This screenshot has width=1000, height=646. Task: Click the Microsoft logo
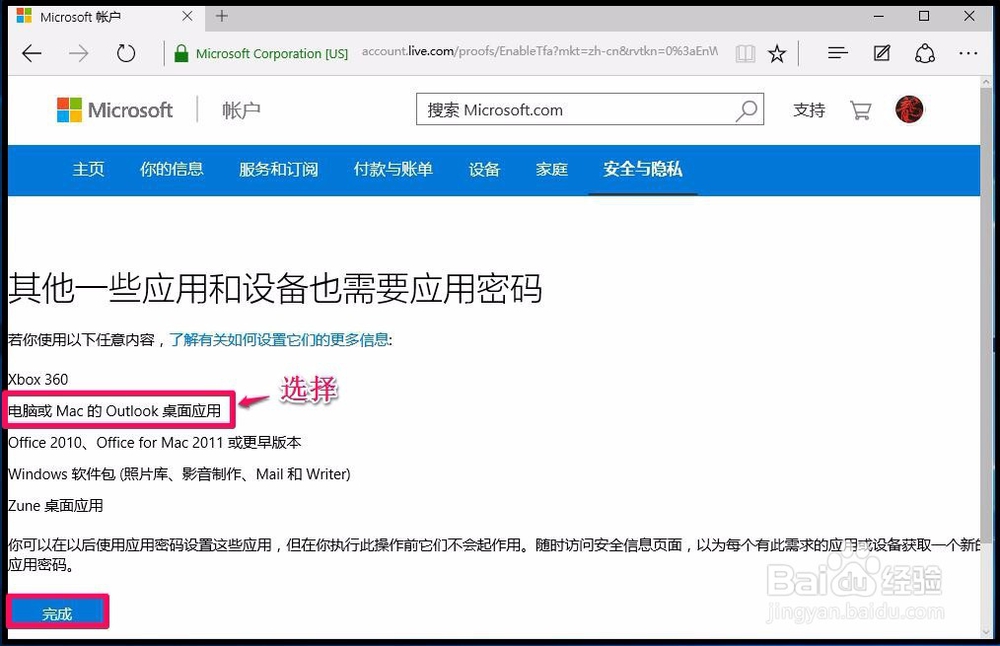(x=115, y=110)
